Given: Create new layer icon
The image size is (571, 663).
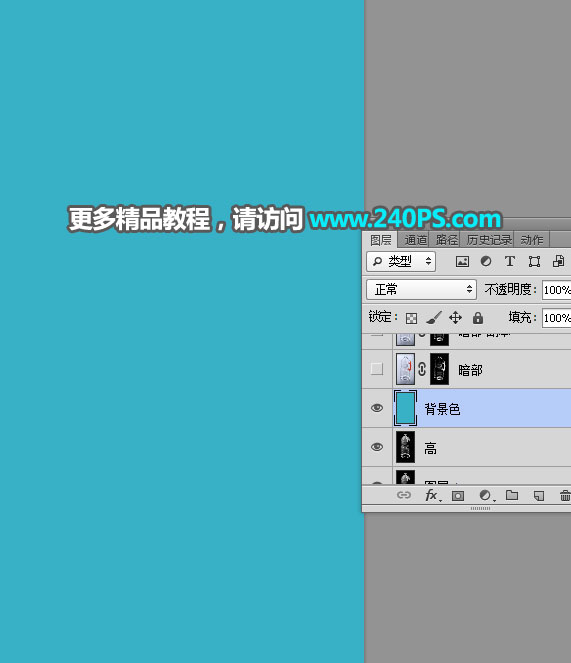Looking at the screenshot, I should (539, 496).
